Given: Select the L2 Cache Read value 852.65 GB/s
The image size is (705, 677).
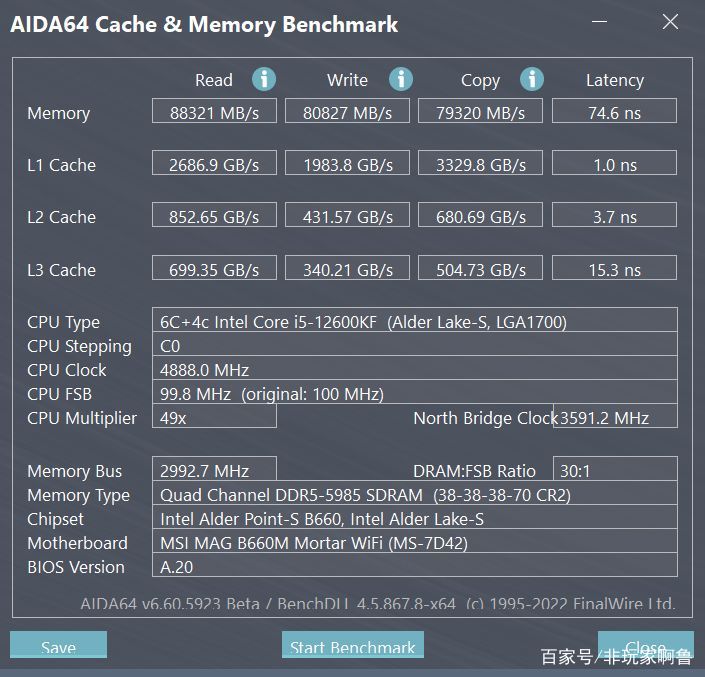Looking at the screenshot, I should point(214,215).
